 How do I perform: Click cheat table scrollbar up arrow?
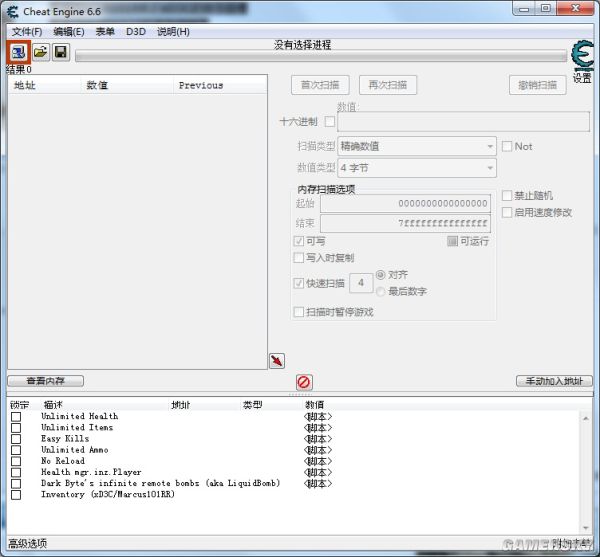click(x=586, y=419)
